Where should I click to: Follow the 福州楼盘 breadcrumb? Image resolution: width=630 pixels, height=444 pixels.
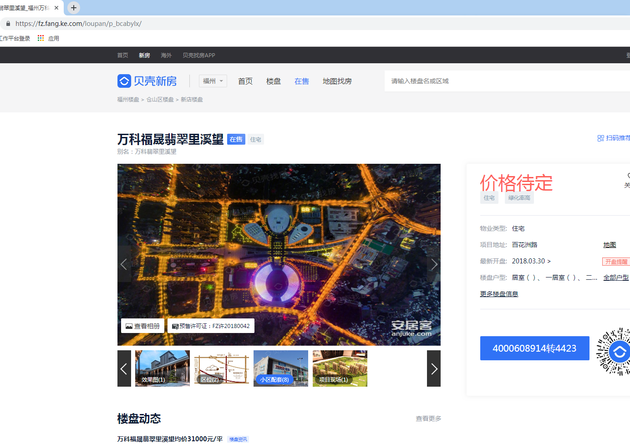128,100
